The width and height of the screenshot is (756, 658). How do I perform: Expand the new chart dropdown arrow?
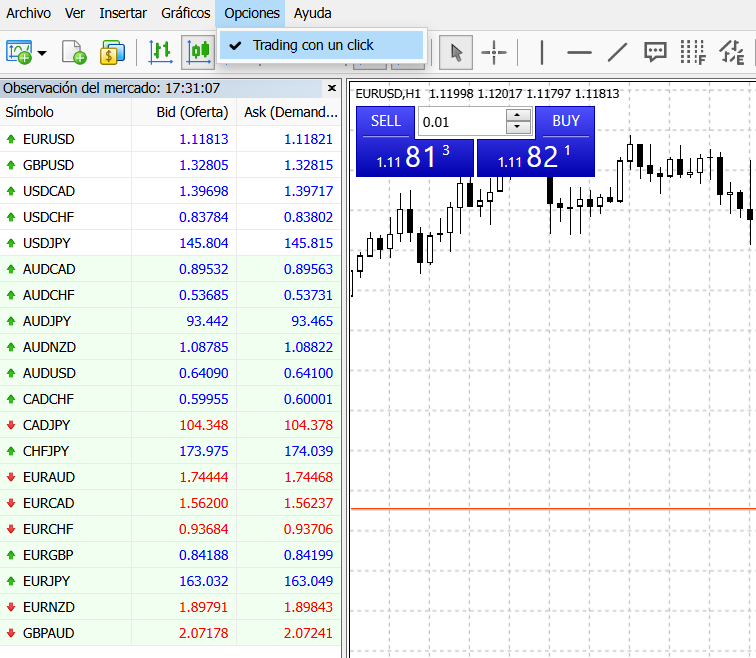click(x=42, y=53)
